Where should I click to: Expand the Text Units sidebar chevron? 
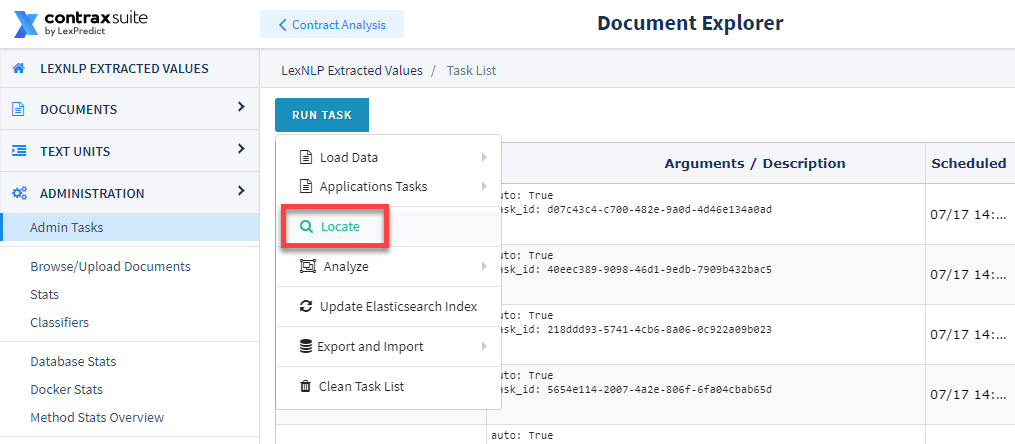241,149
